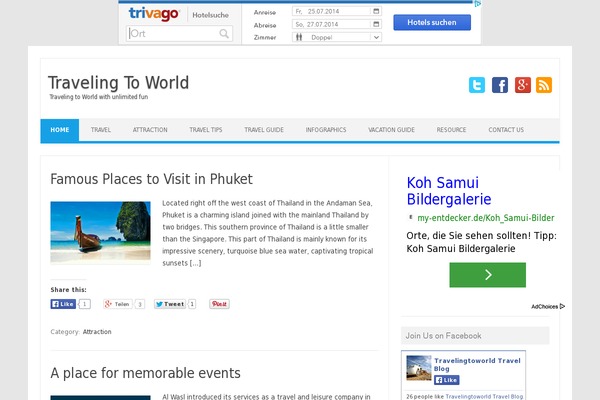Click the Anreise date field

[x=337, y=11]
